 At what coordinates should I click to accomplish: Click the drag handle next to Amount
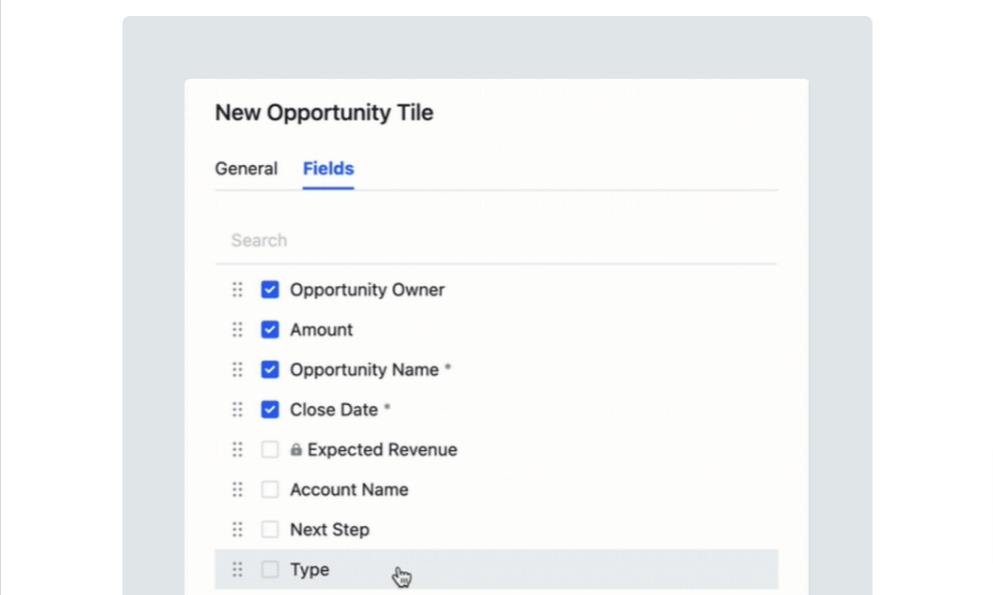pos(237,329)
